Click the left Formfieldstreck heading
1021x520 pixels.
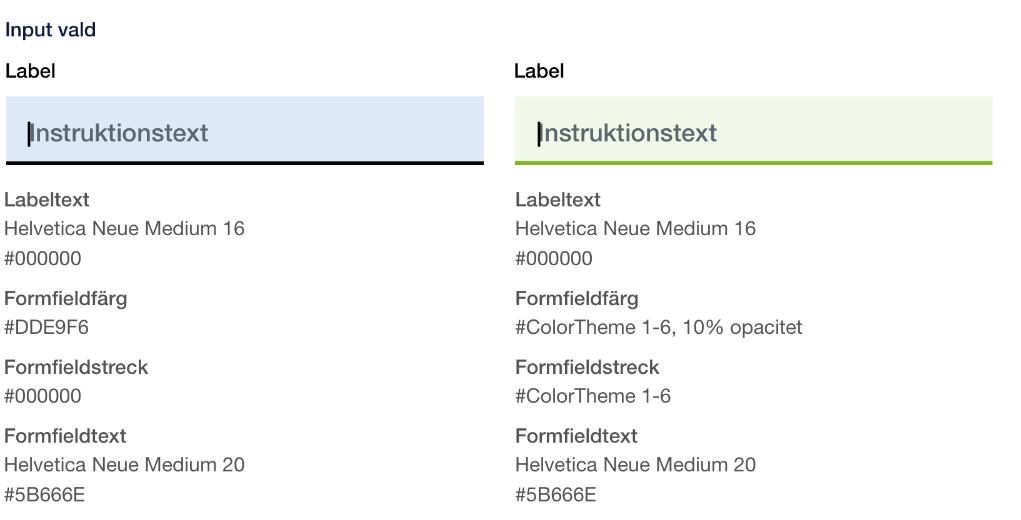point(76,367)
